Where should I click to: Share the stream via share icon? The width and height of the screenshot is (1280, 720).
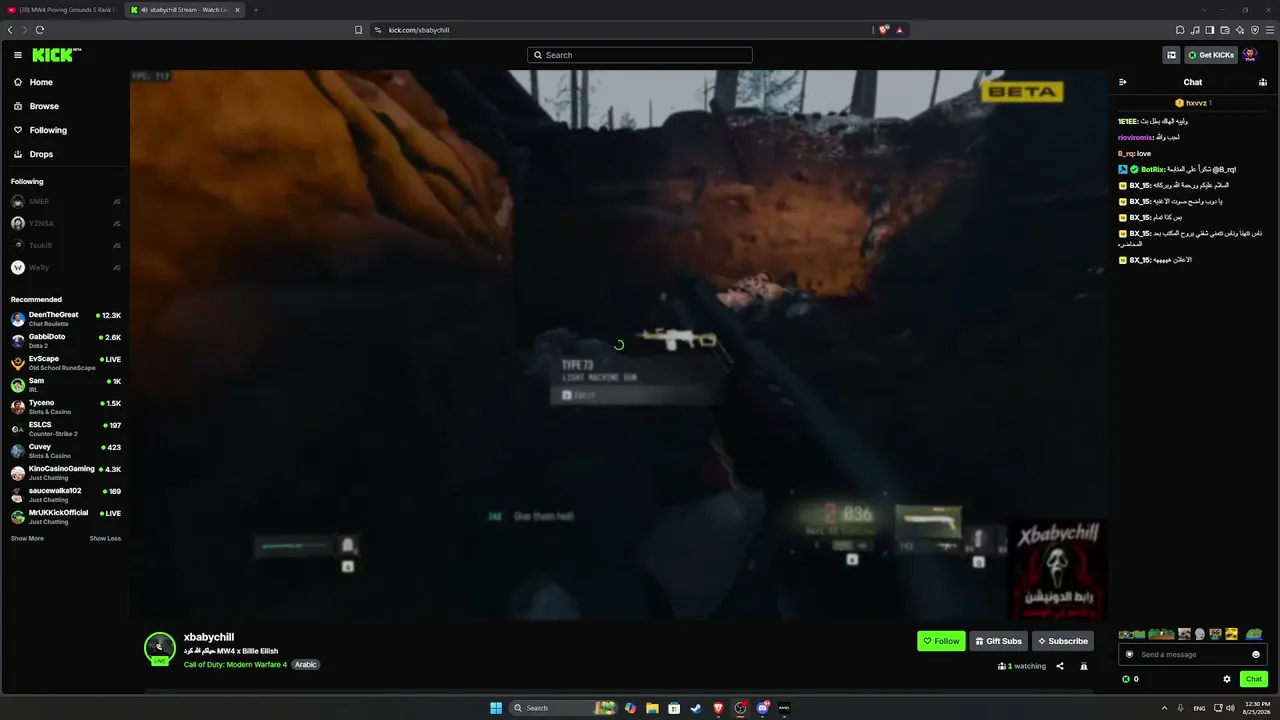pyautogui.click(x=1060, y=666)
